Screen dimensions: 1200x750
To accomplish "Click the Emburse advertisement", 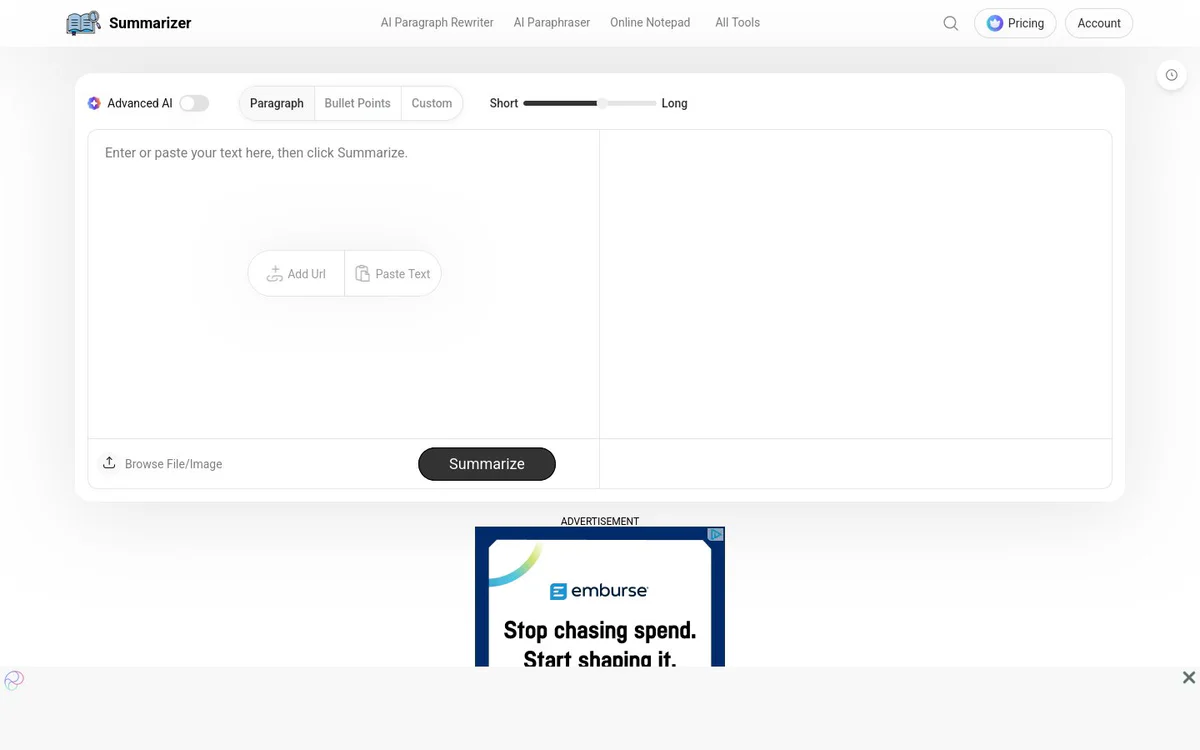I will point(600,597).
